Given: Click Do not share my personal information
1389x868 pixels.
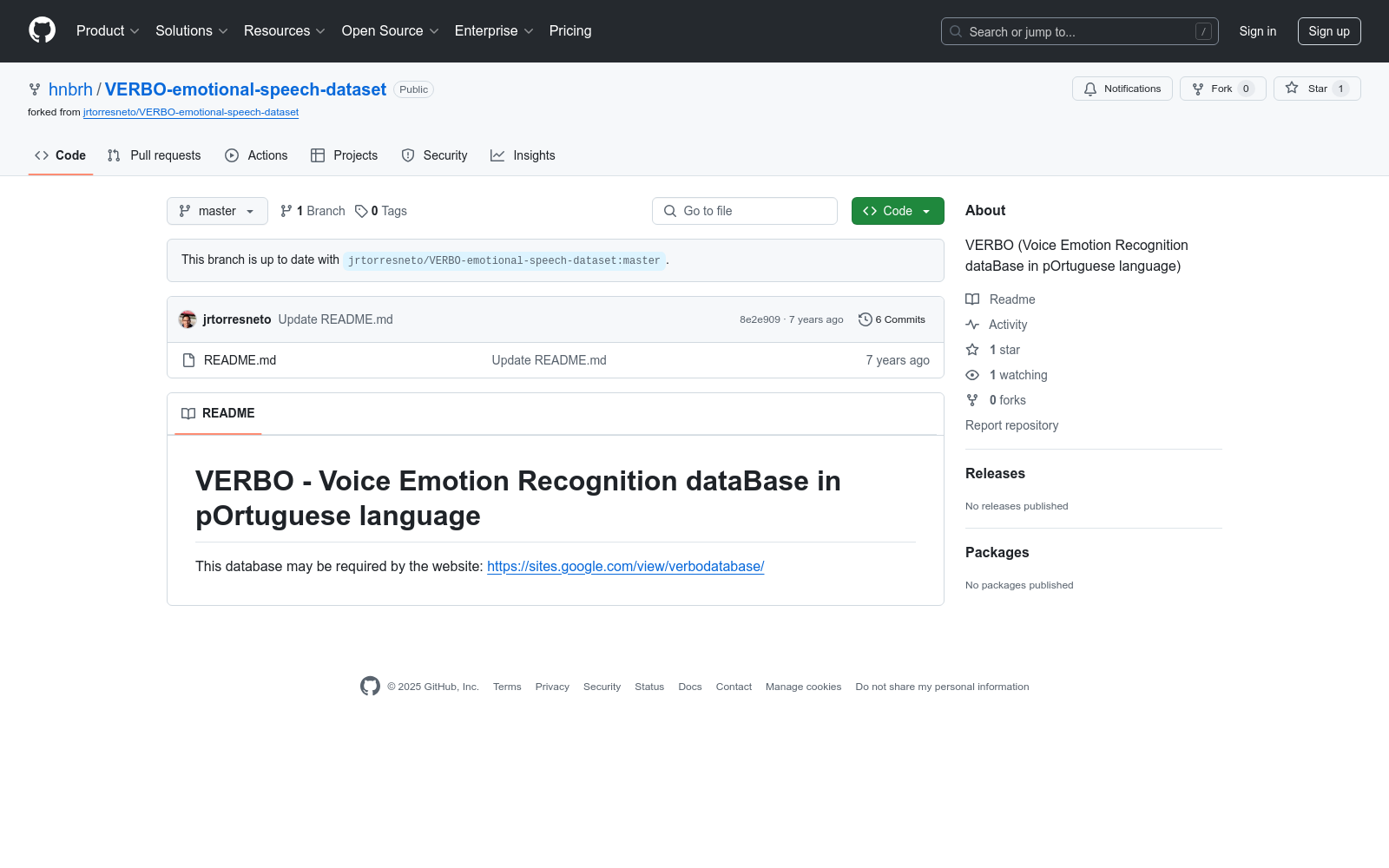Looking at the screenshot, I should pyautogui.click(x=942, y=687).
